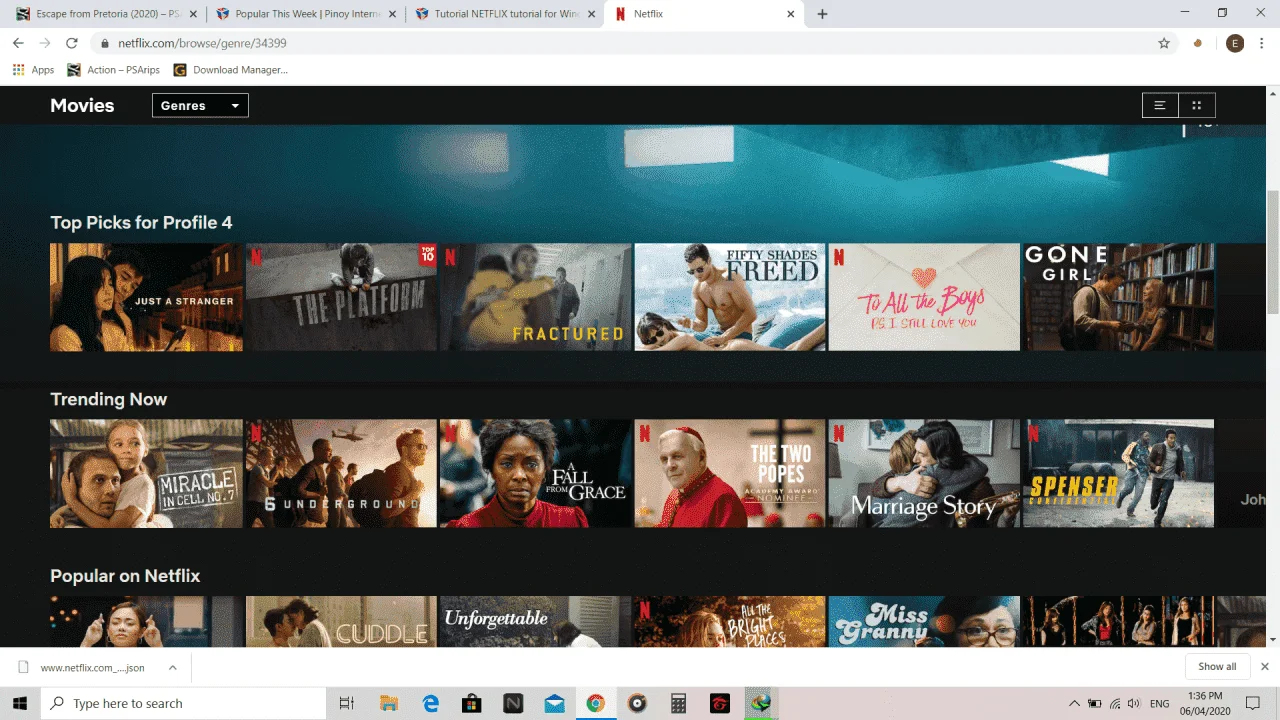The height and width of the screenshot is (720, 1280).
Task: Show hidden system tray icons
Action: 1074,704
